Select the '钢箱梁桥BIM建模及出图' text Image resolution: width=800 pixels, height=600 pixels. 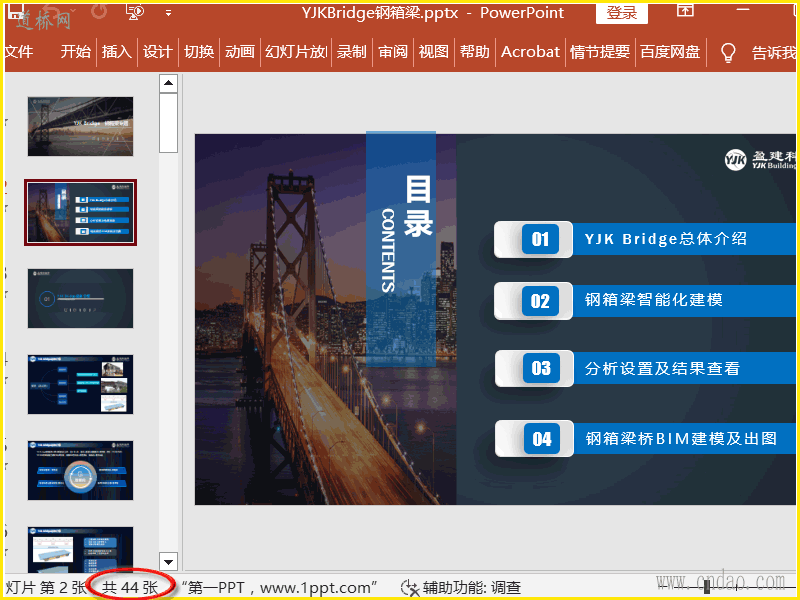681,438
